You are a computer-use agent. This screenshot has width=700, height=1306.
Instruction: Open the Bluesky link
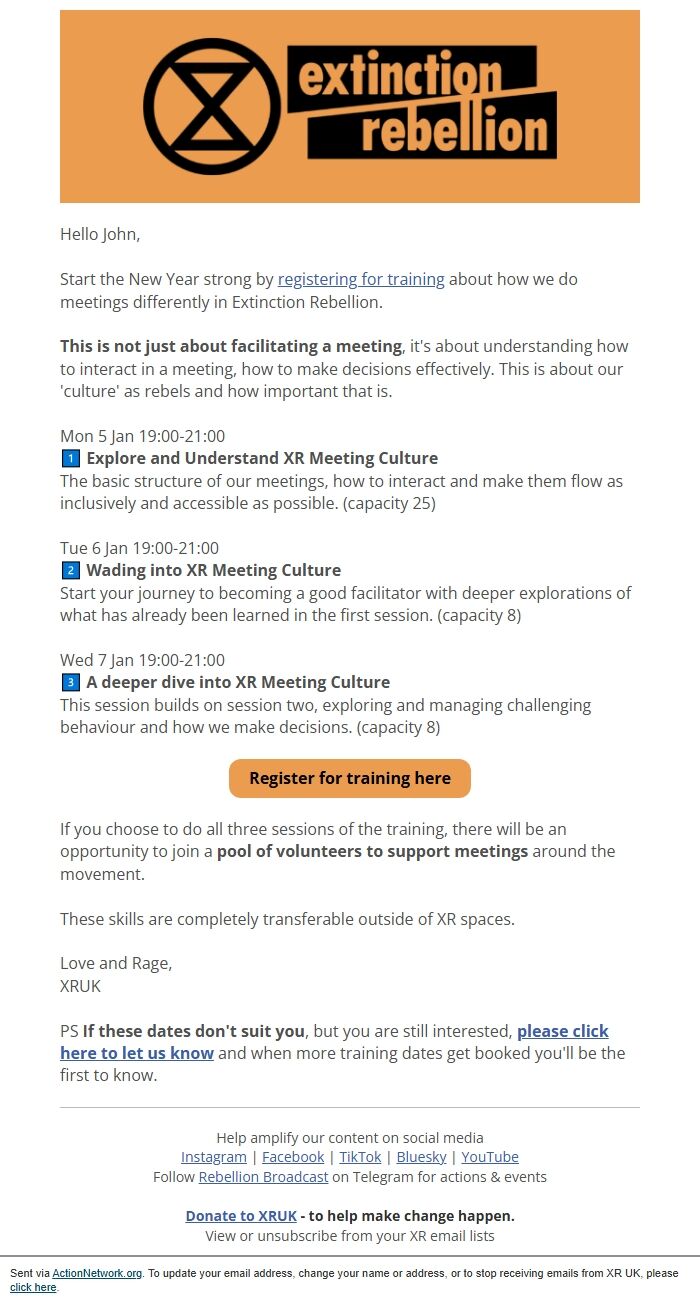click(421, 1157)
